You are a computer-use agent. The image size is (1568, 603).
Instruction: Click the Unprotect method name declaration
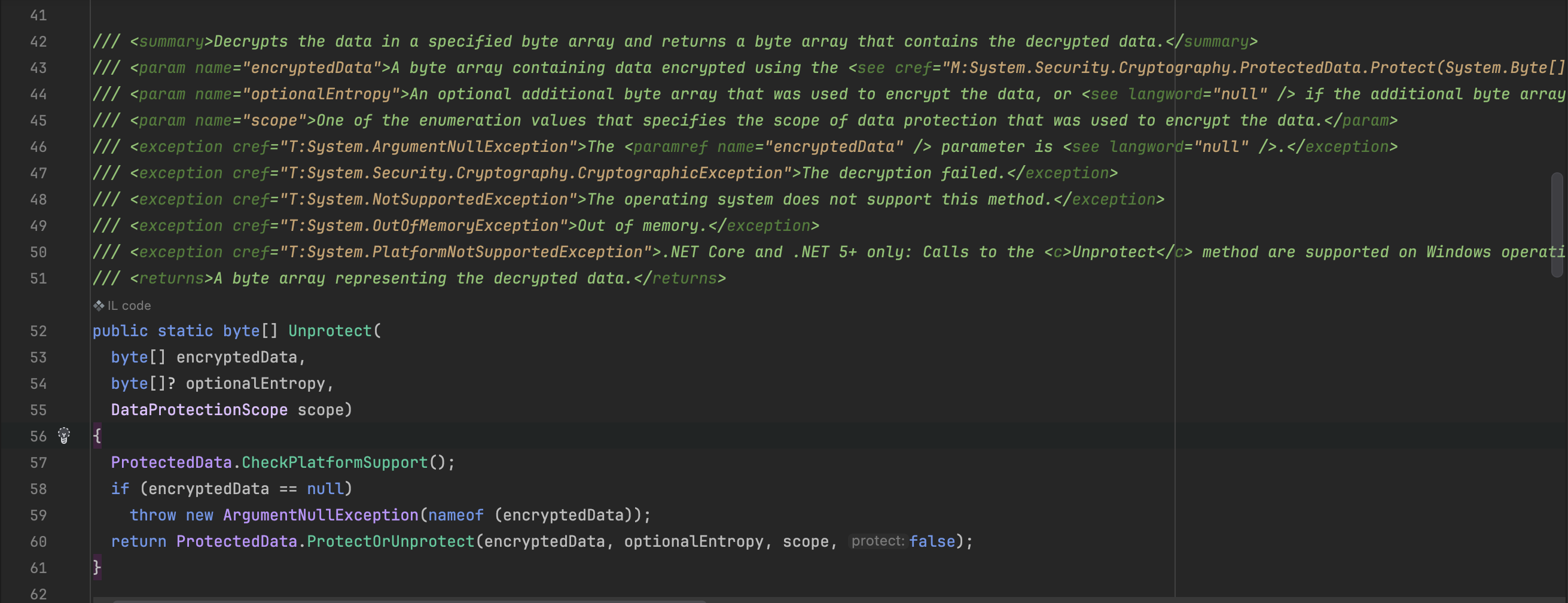tap(330, 331)
